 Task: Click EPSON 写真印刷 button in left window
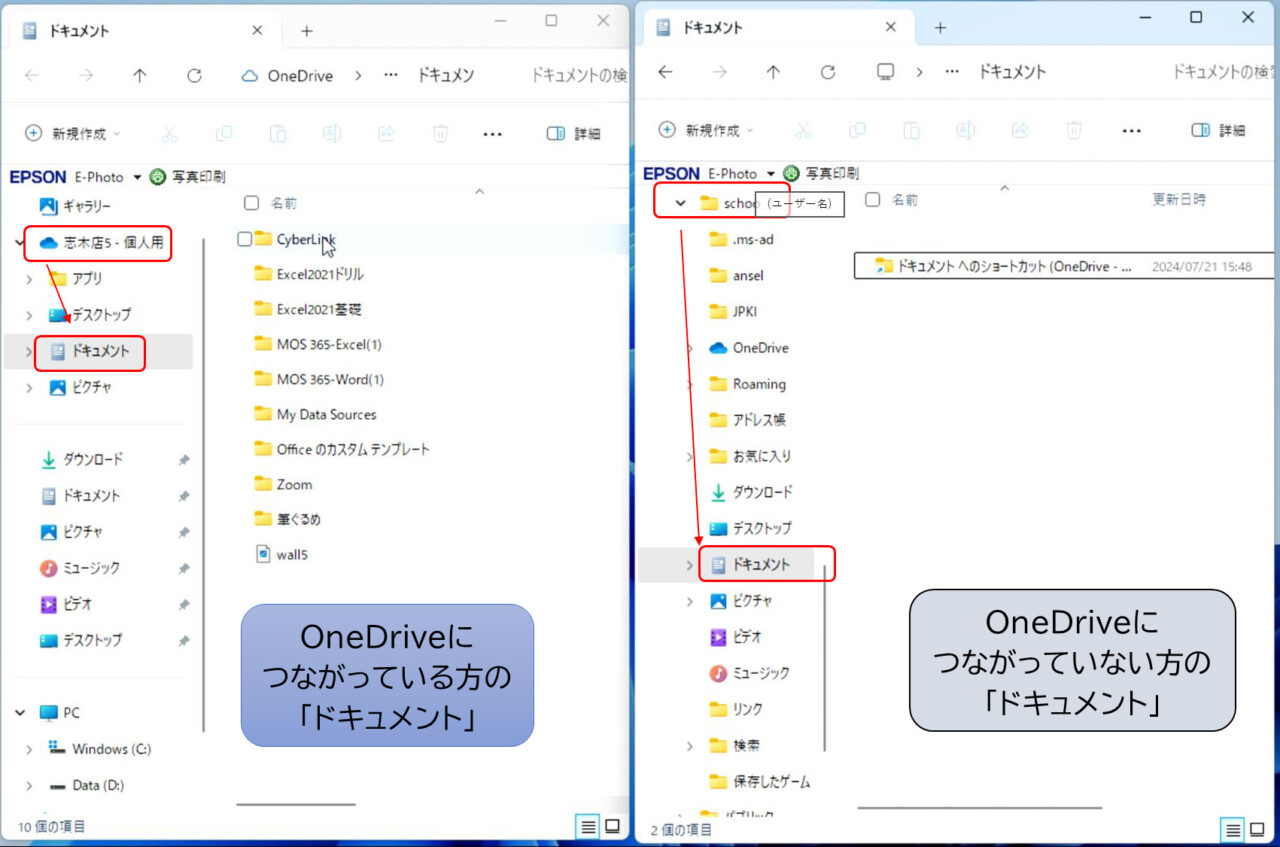187,177
